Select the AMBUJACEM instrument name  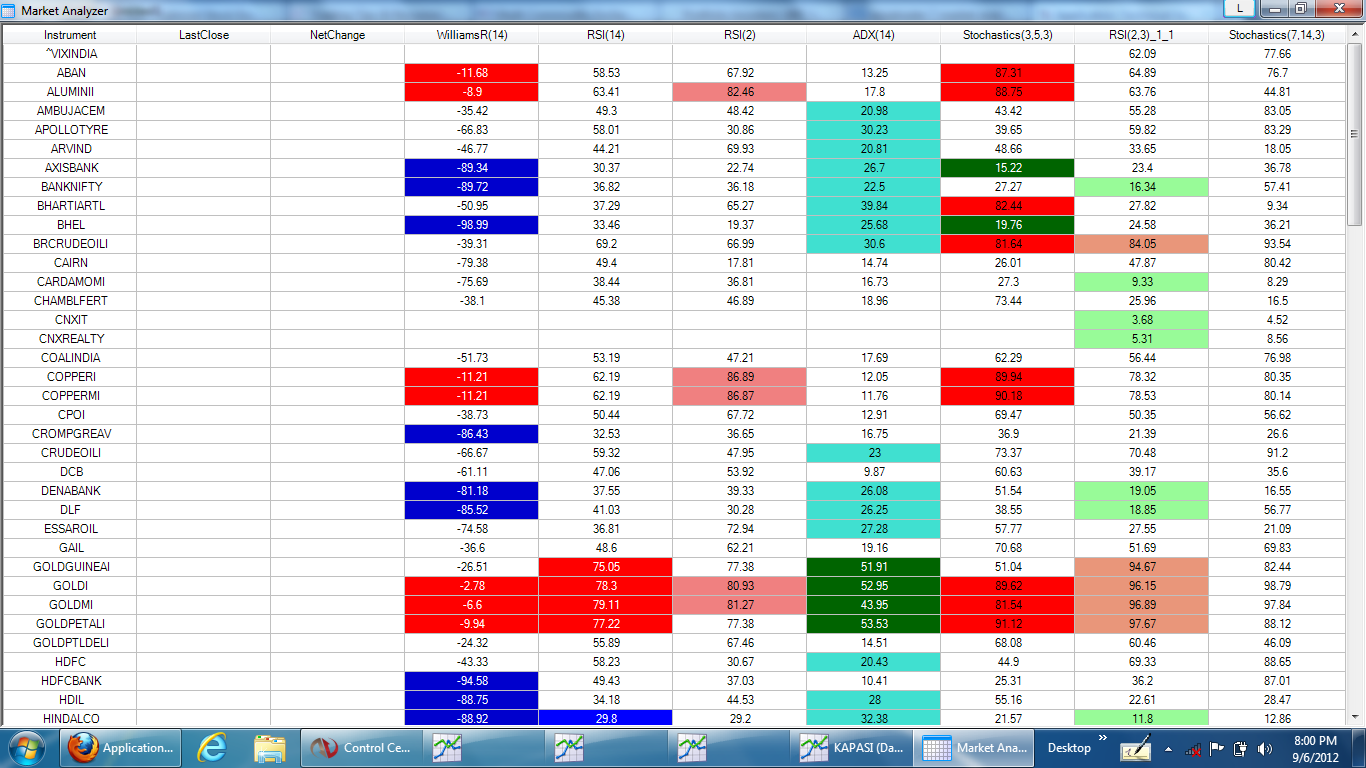(x=71, y=111)
